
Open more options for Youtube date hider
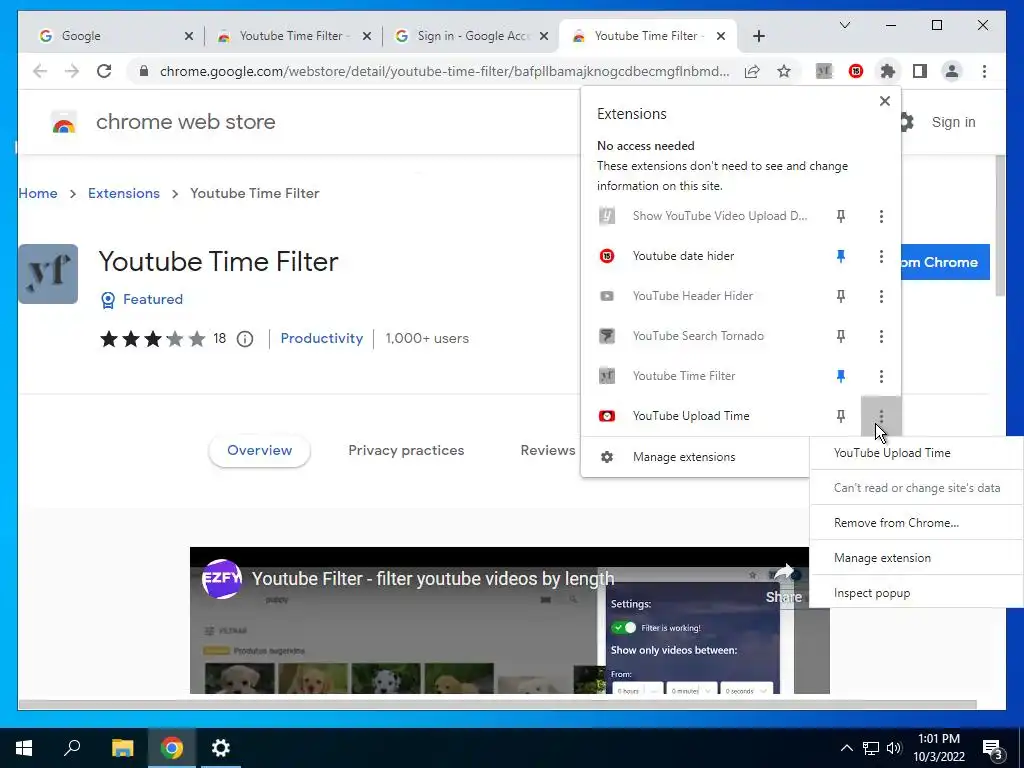[x=881, y=256]
